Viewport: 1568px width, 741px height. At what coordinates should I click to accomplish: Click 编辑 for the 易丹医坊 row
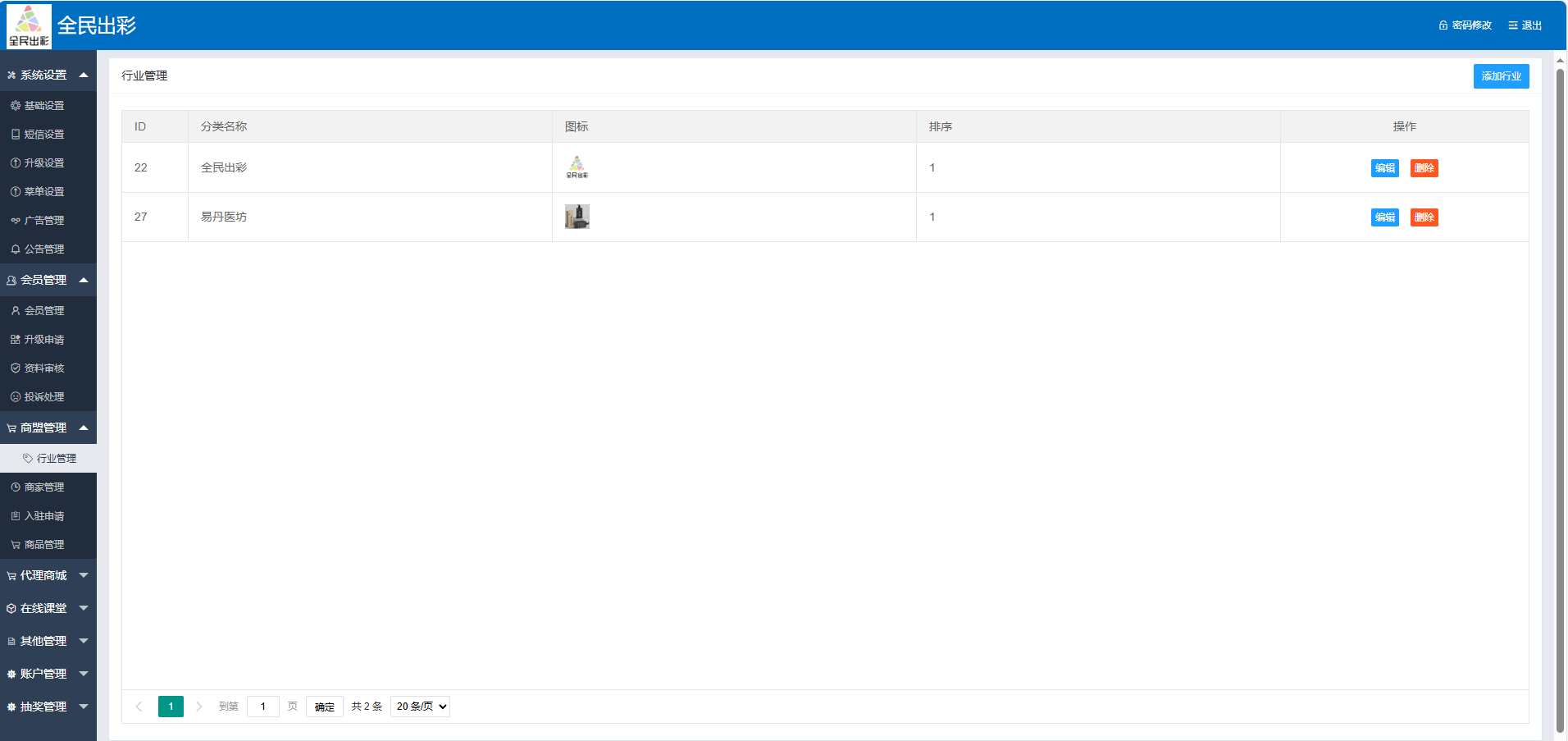click(1385, 217)
